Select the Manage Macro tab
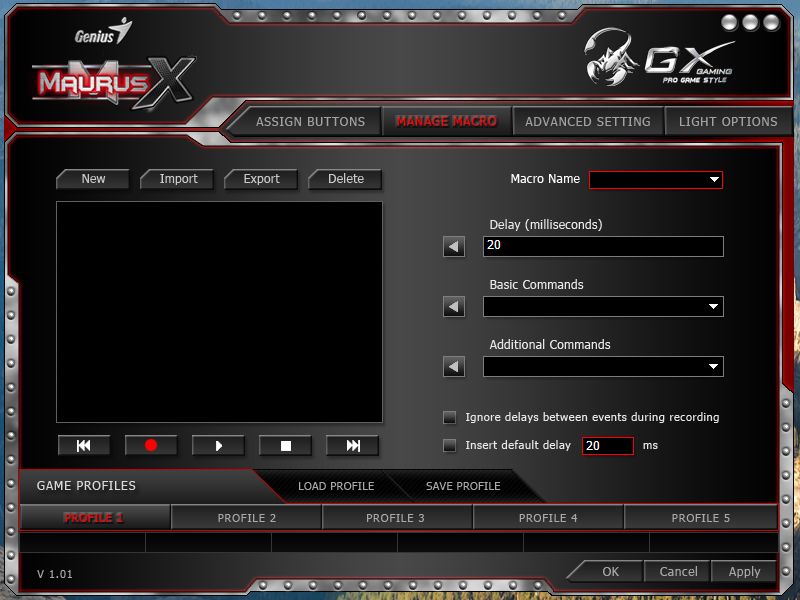The image size is (800, 600). [x=446, y=121]
